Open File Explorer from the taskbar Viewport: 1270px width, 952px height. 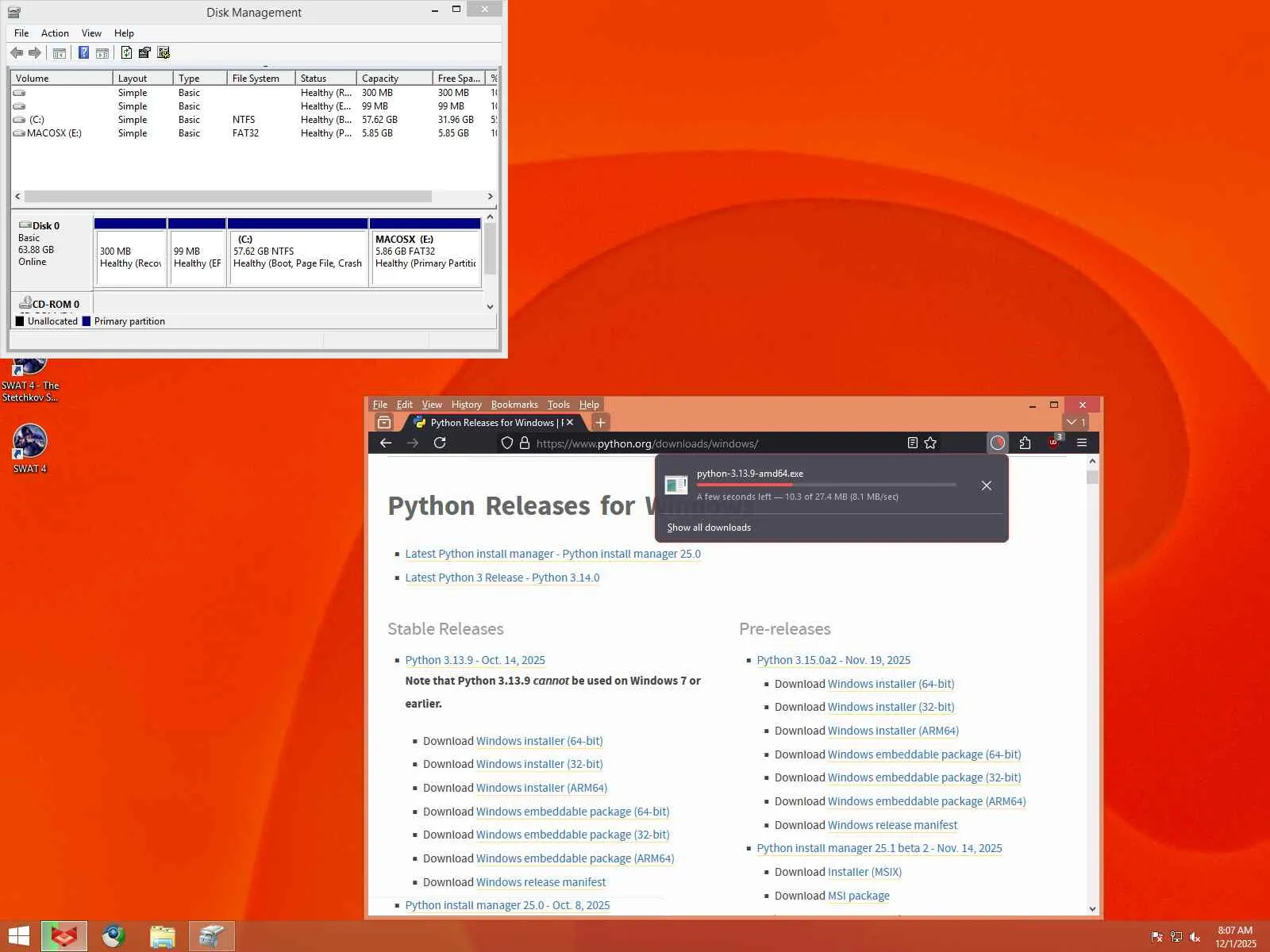[162, 936]
